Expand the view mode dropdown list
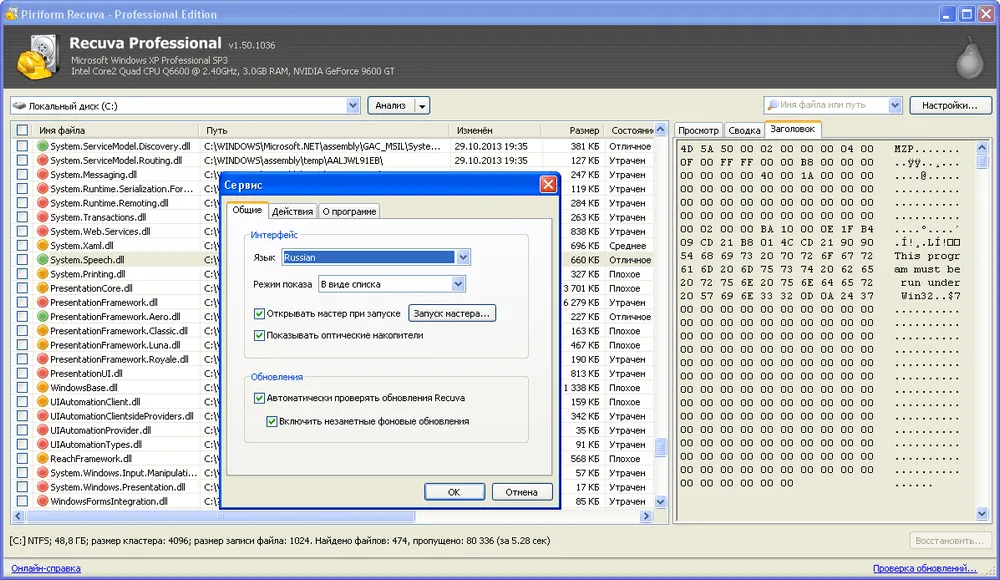1000x580 pixels. tap(457, 285)
